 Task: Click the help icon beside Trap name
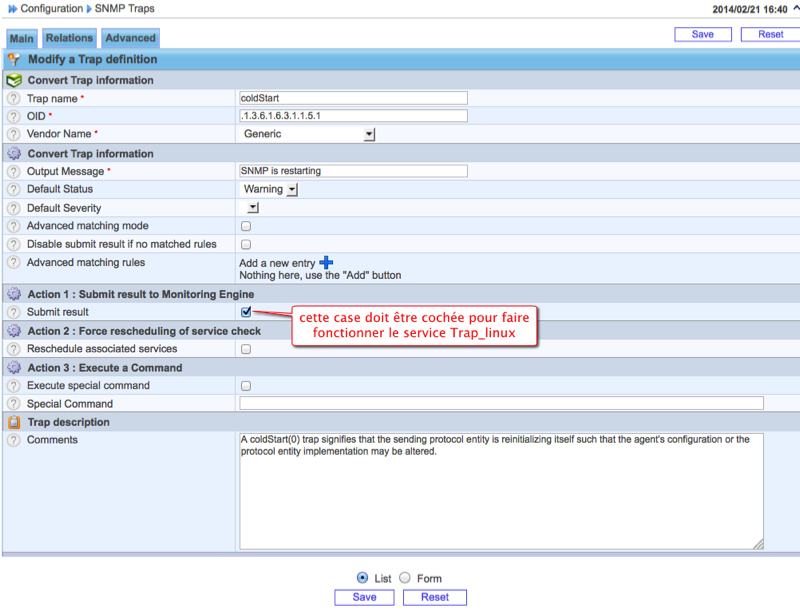pyautogui.click(x=13, y=99)
